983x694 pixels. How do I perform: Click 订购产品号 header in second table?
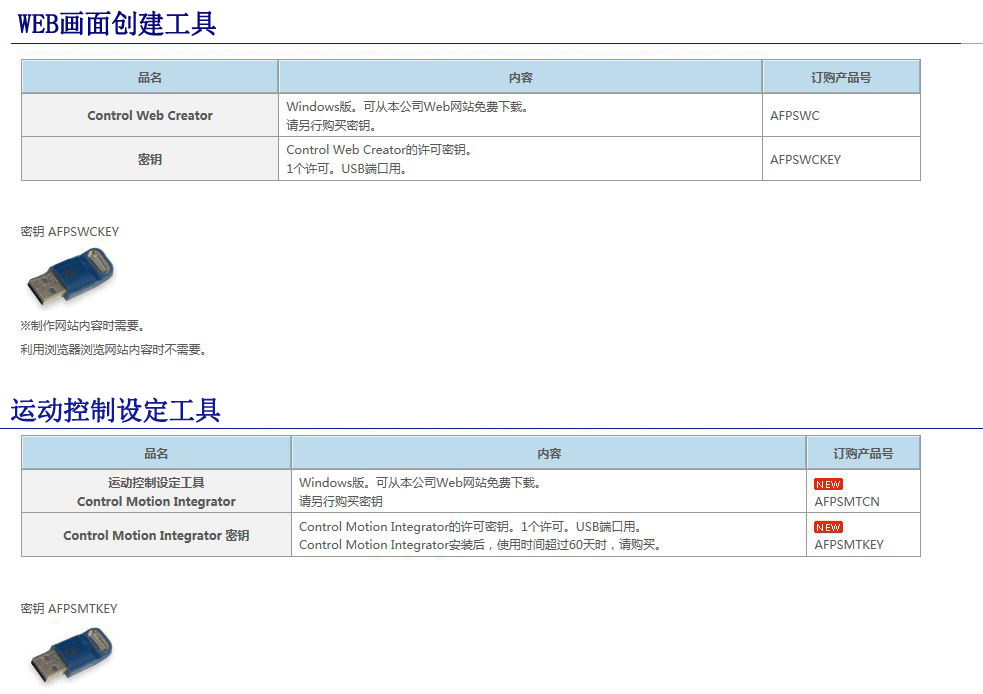coord(863,453)
